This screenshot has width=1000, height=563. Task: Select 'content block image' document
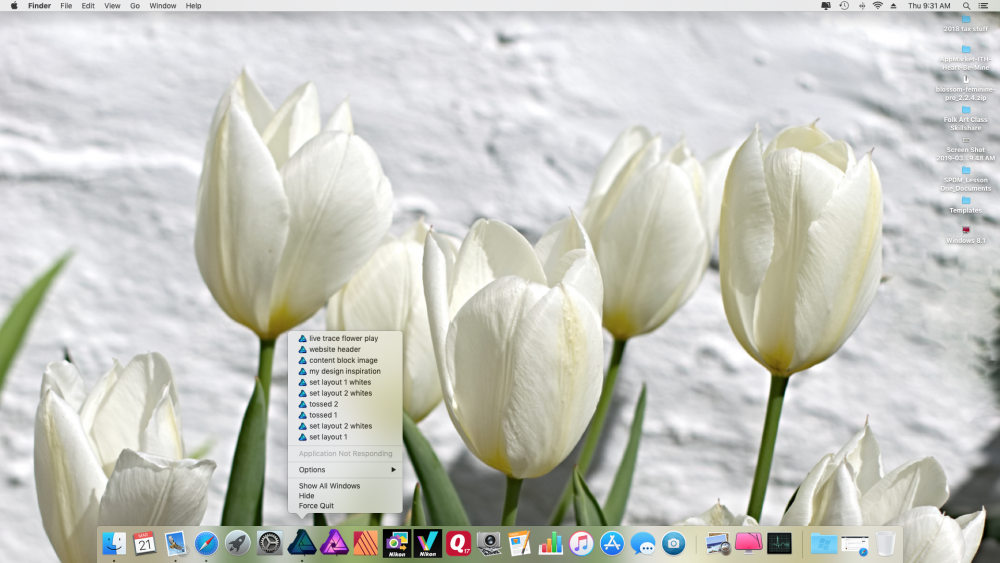345,360
